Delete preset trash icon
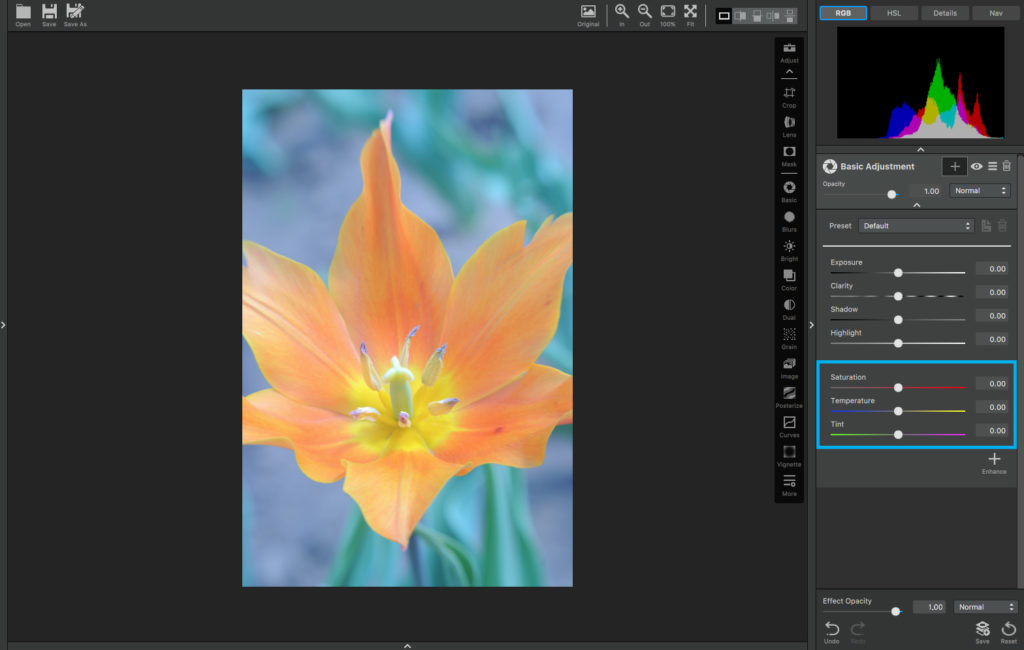Screen dimensions: 1024x650 (x=1002, y=226)
